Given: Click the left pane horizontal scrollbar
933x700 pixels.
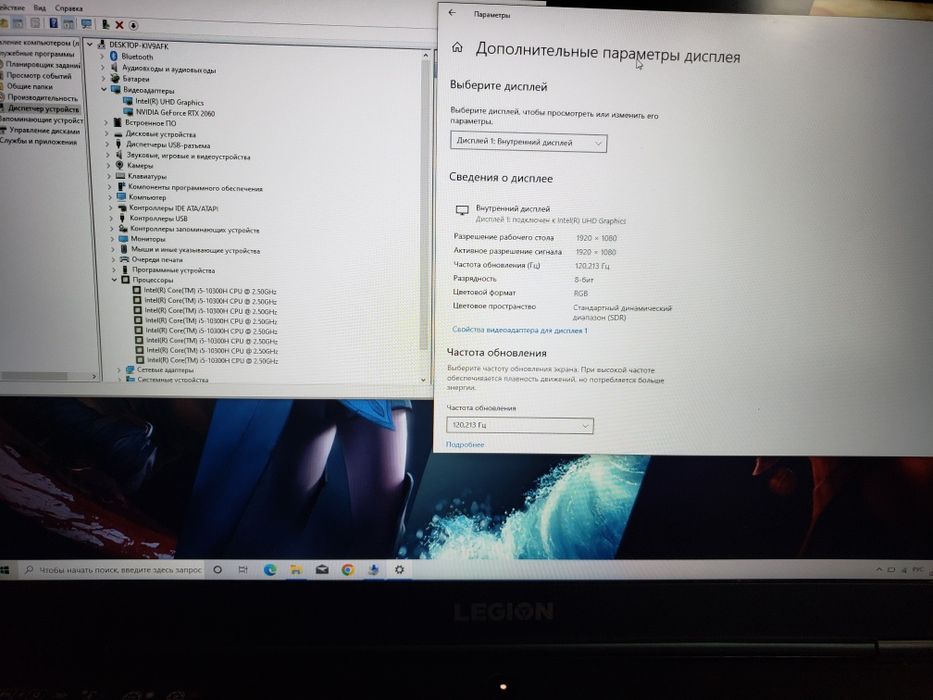Looking at the screenshot, I should [33, 376].
